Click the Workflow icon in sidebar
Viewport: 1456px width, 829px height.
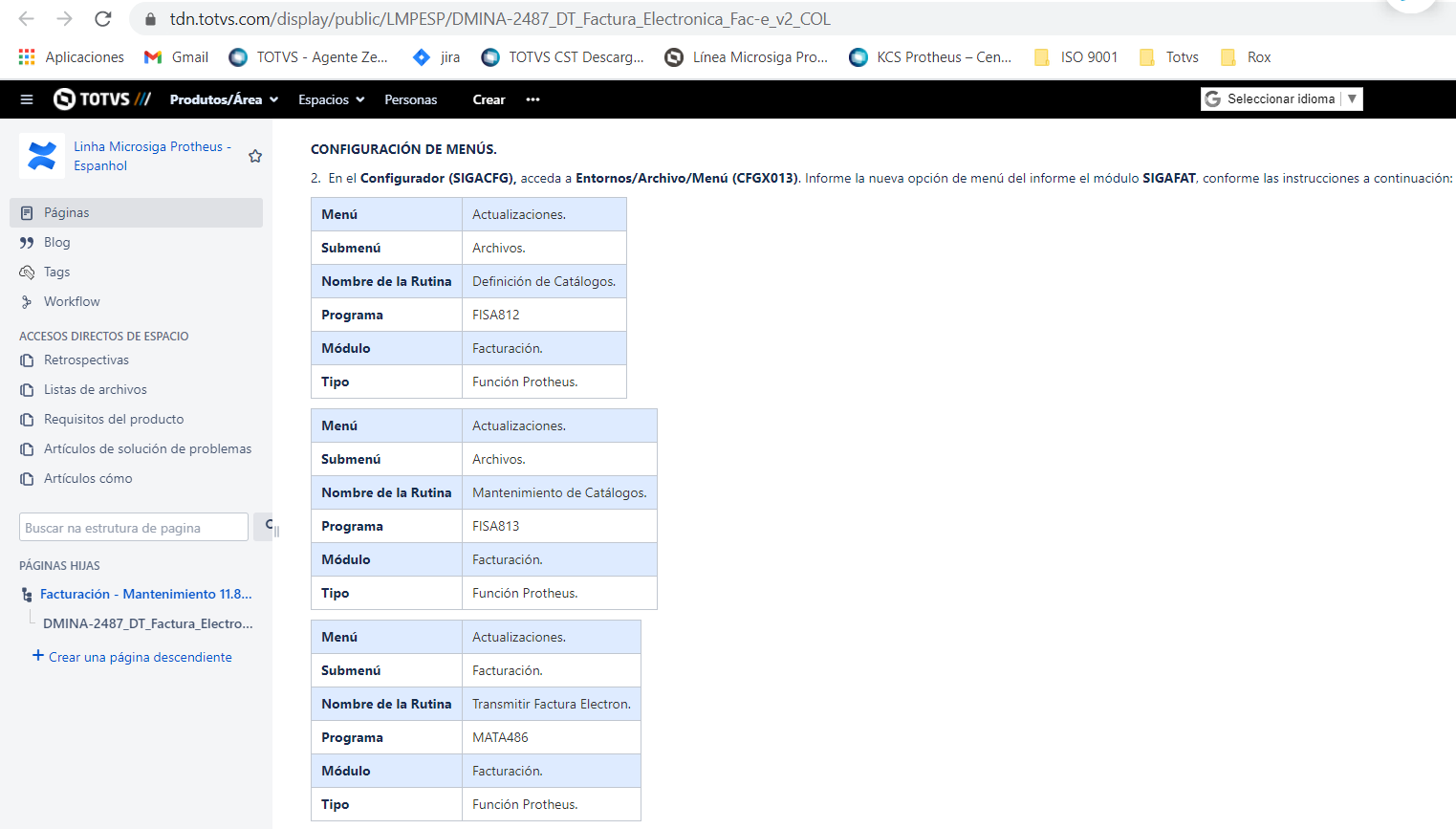click(27, 302)
